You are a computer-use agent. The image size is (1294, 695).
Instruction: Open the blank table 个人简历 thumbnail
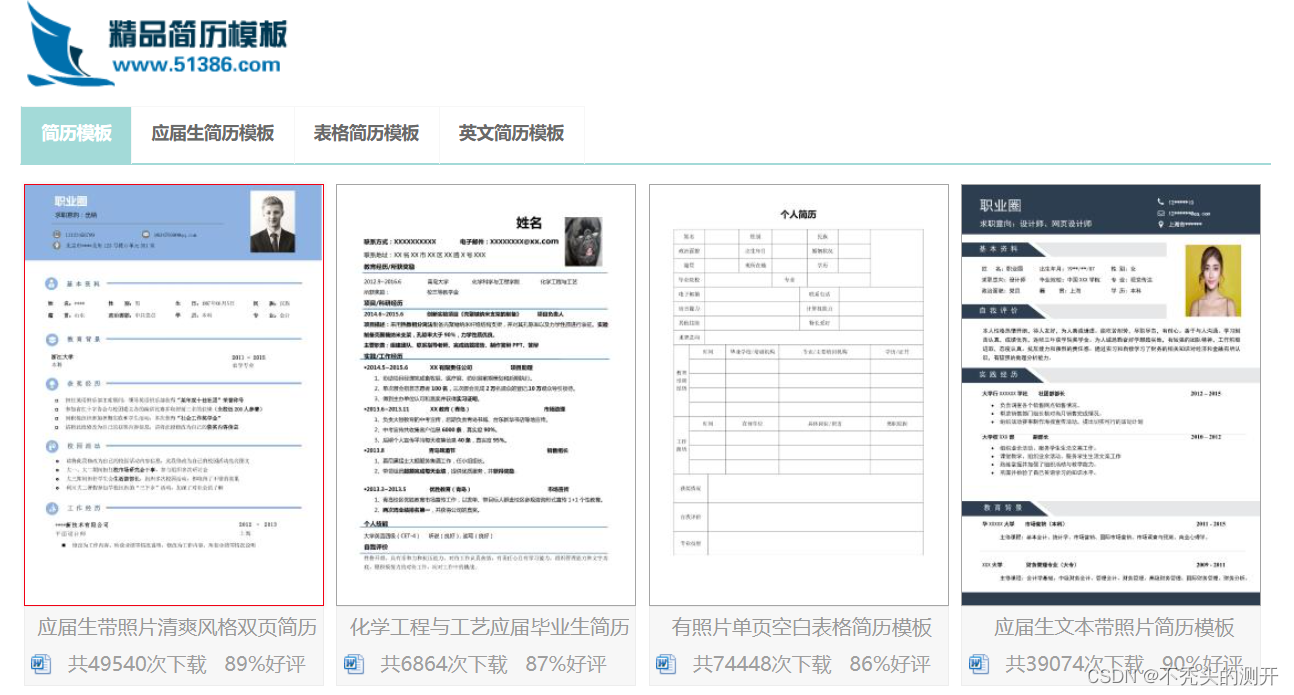click(799, 395)
